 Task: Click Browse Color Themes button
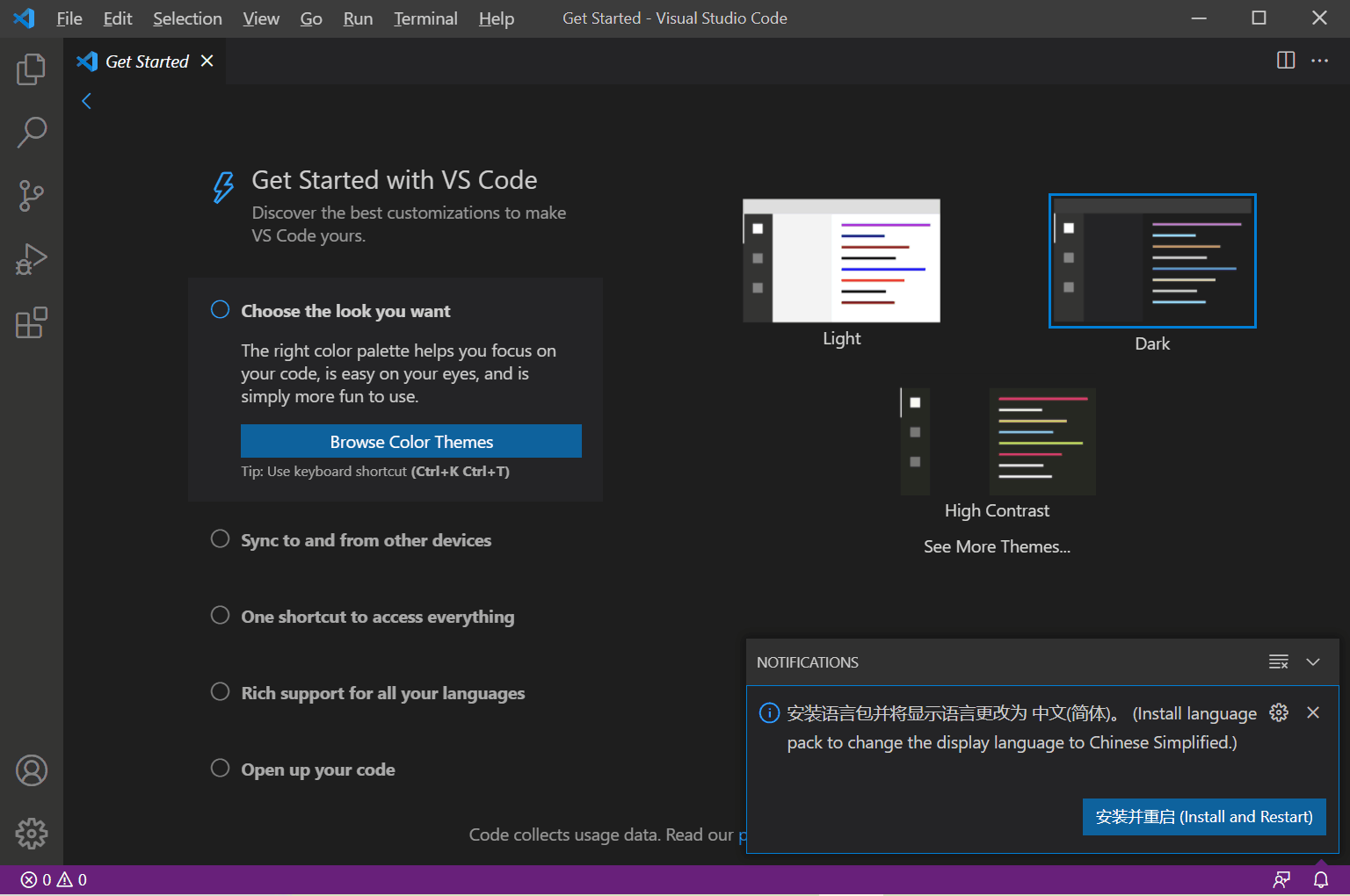[411, 441]
